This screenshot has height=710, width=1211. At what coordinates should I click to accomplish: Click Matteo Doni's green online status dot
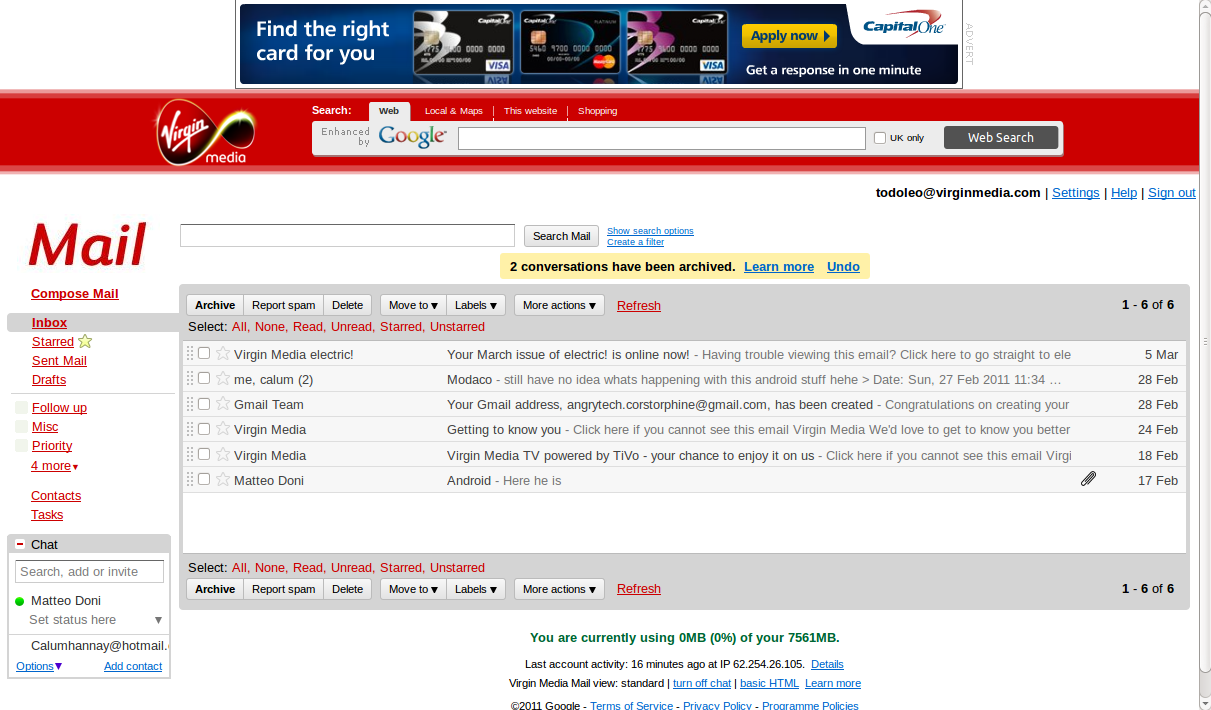click(x=20, y=601)
